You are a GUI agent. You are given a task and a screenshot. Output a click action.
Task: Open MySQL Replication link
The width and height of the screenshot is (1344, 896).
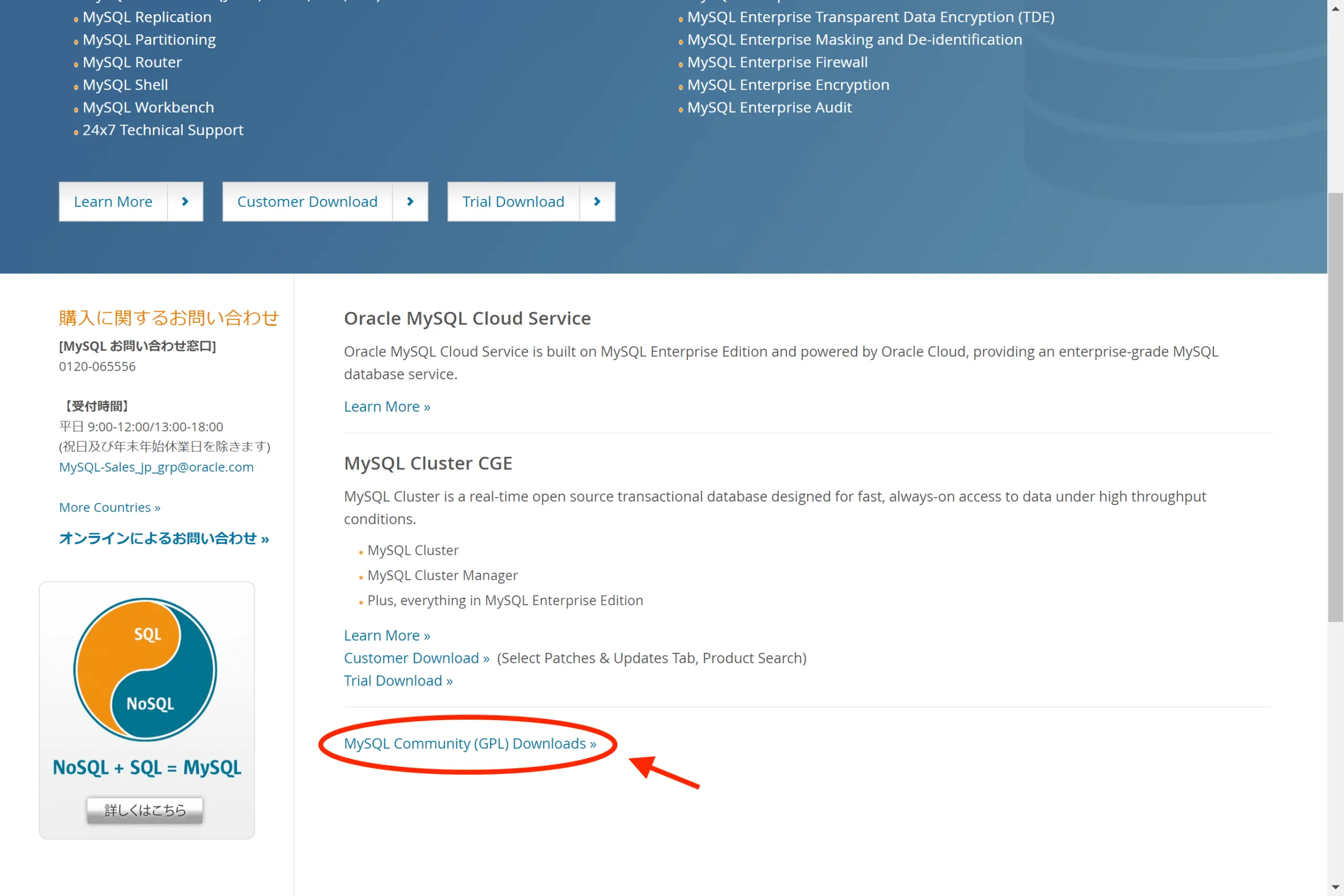[x=147, y=17]
